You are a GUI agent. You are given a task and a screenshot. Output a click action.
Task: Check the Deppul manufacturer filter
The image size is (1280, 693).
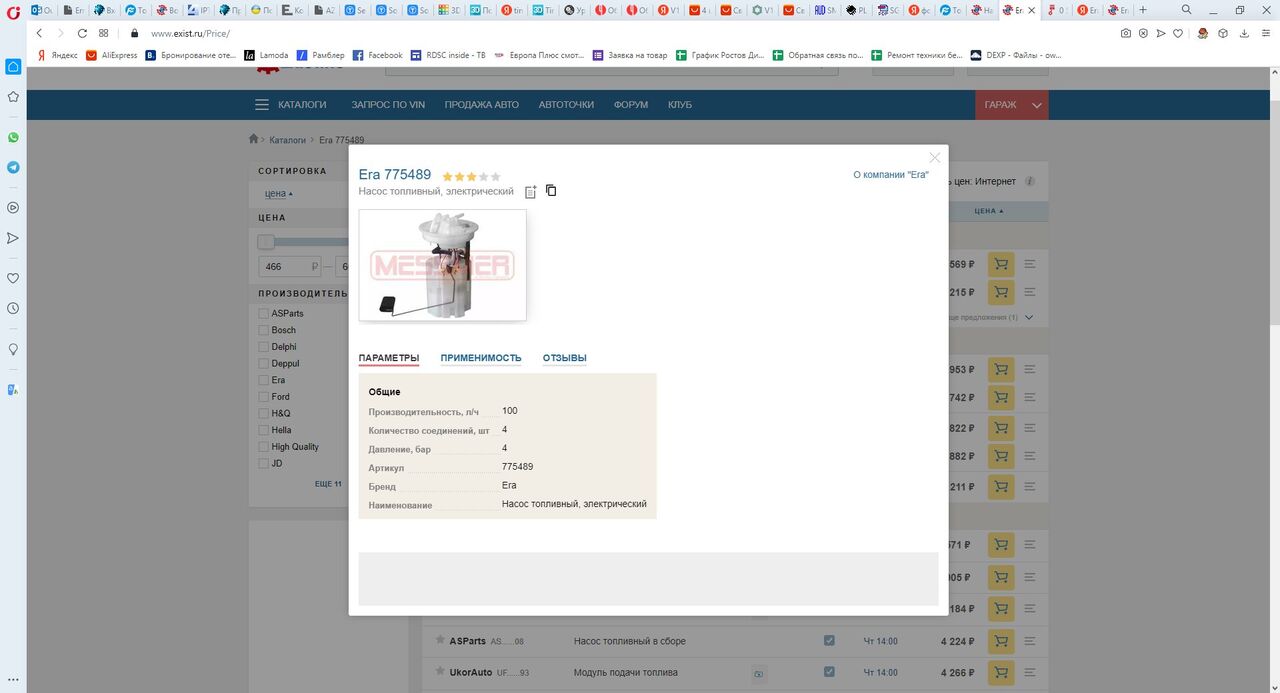point(264,363)
